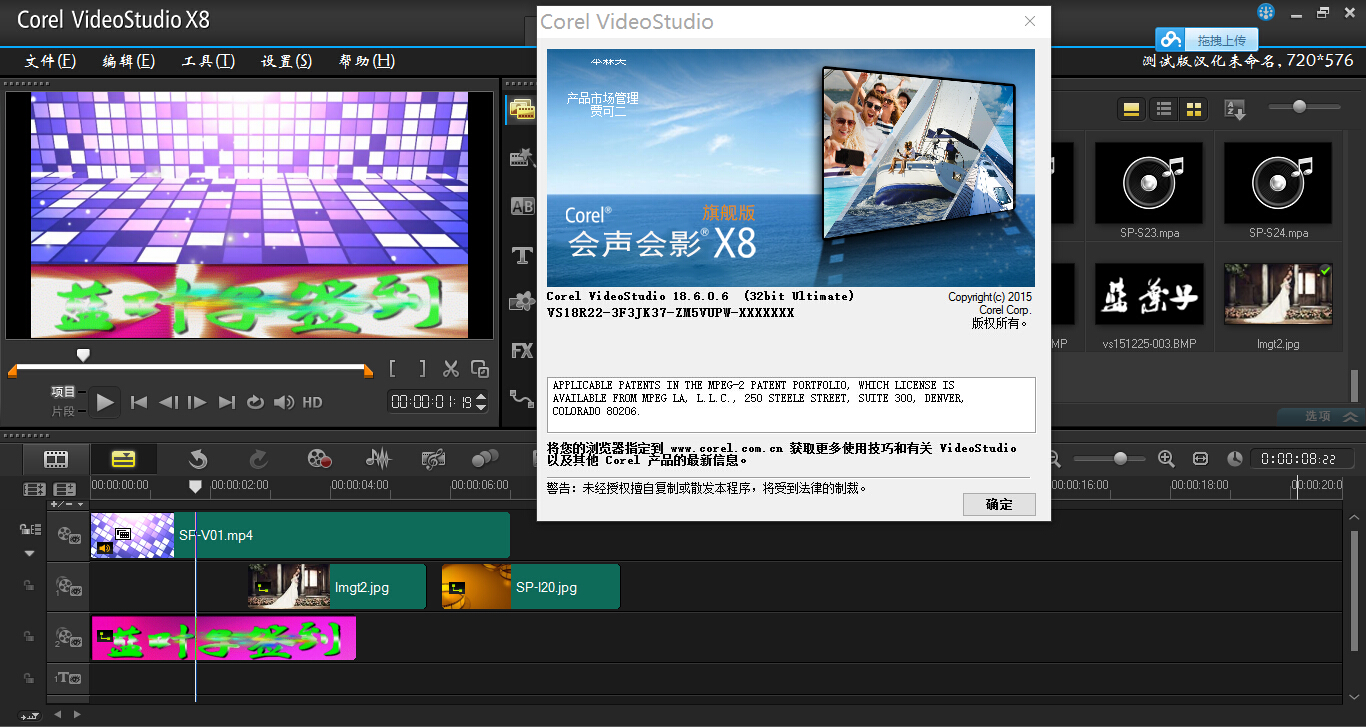Click the Redo icon above the timeline

tap(258, 458)
